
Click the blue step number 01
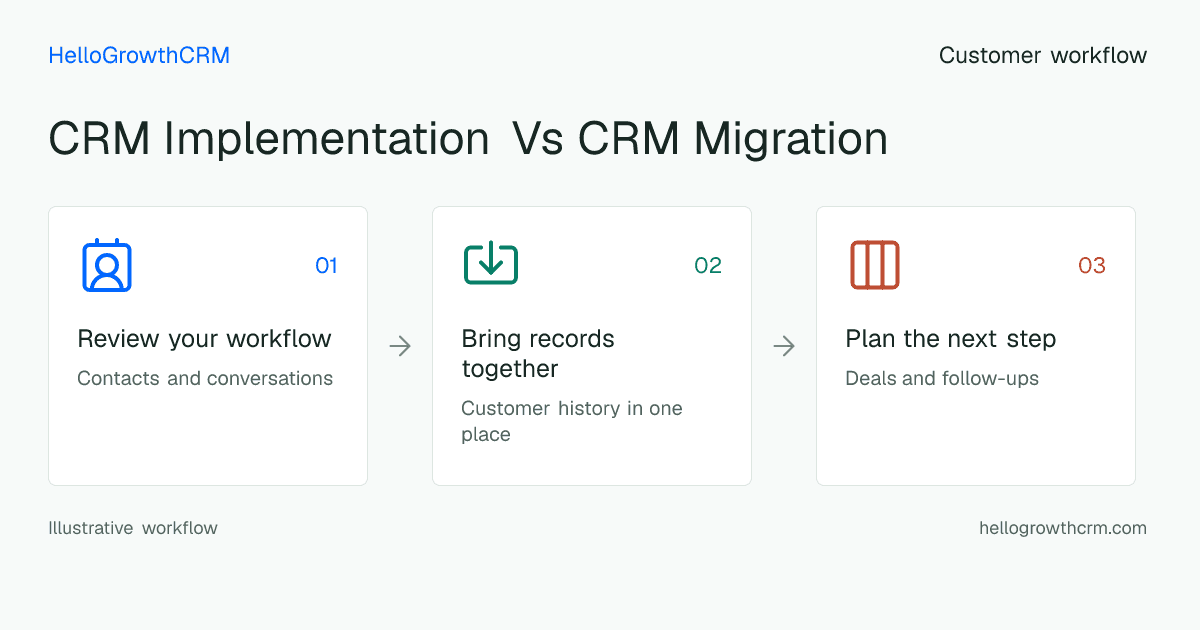tap(326, 266)
